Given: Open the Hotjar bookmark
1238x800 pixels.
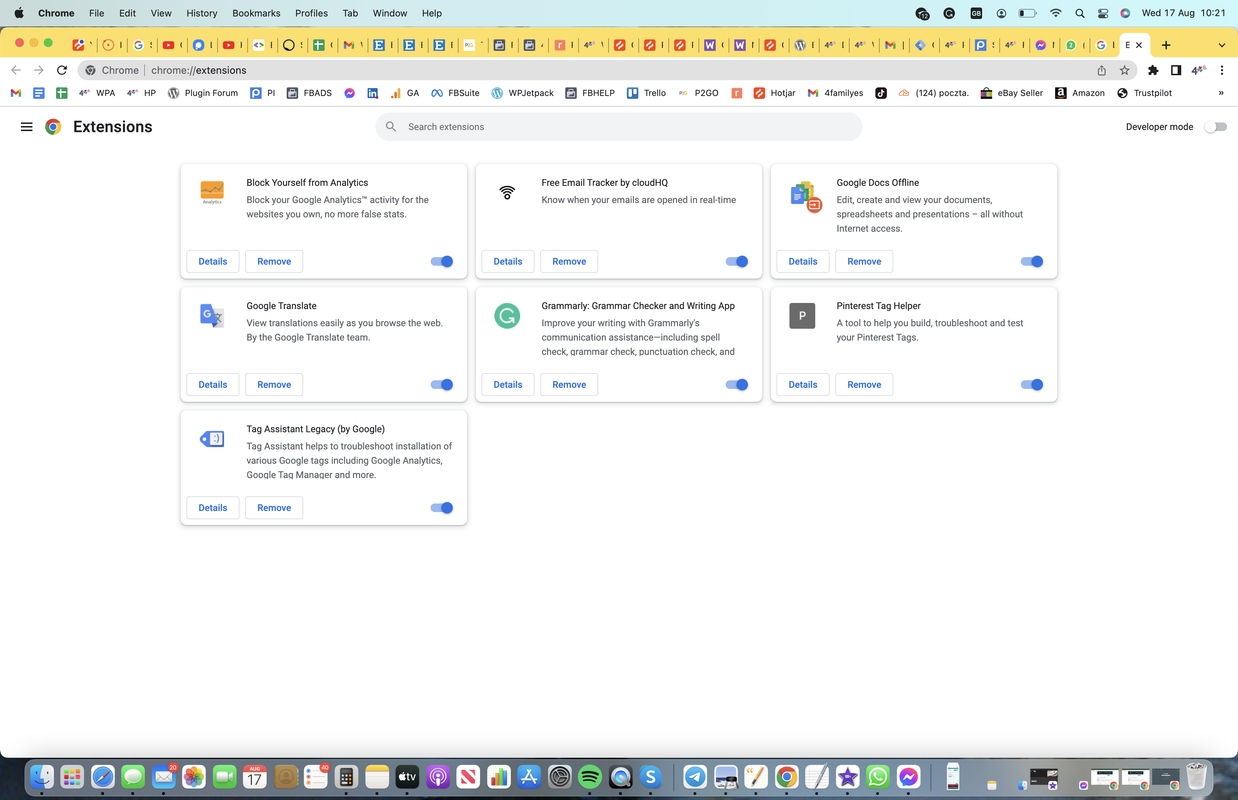Looking at the screenshot, I should [774, 93].
